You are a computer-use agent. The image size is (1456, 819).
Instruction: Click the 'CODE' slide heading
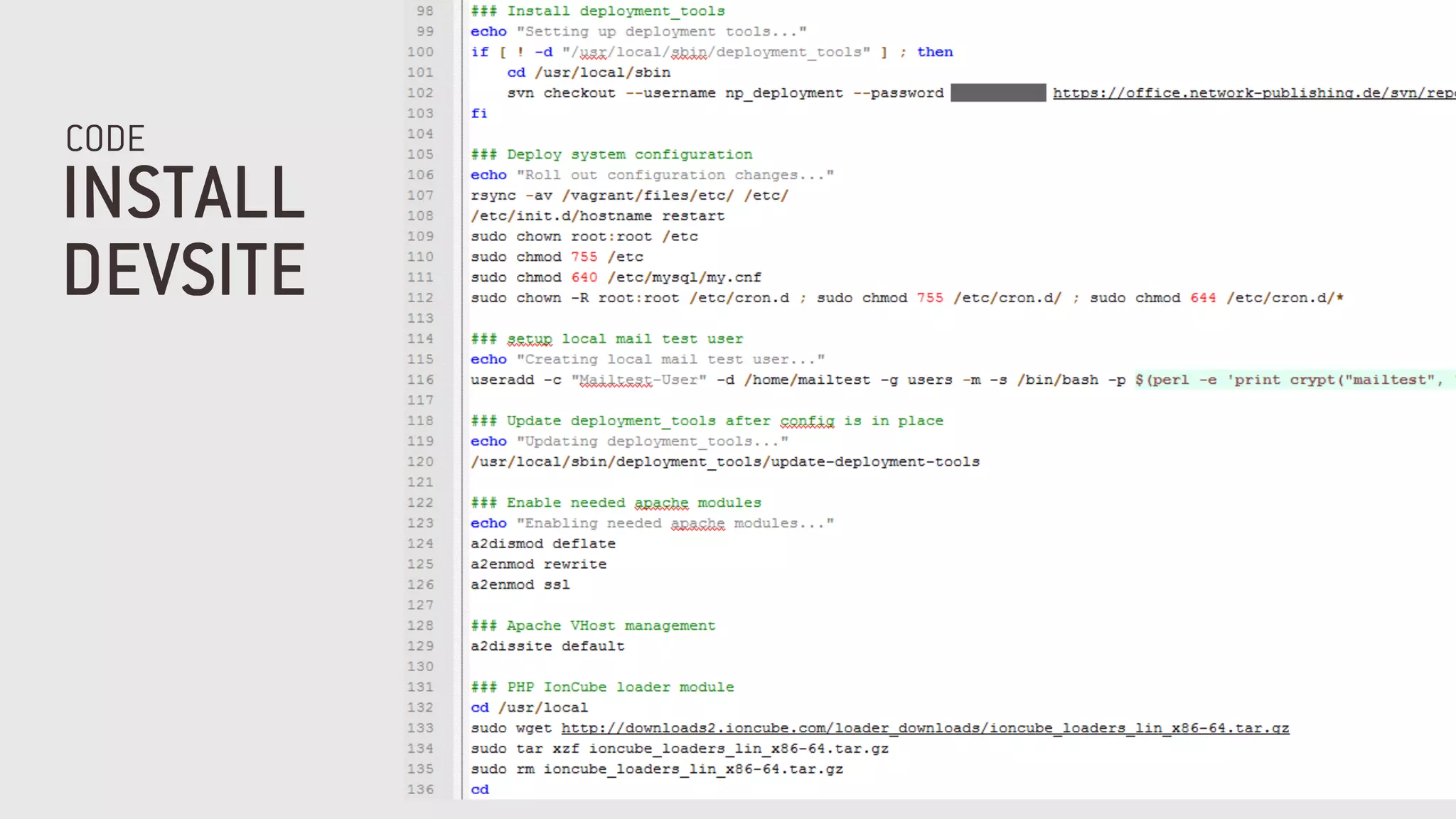[x=105, y=139]
